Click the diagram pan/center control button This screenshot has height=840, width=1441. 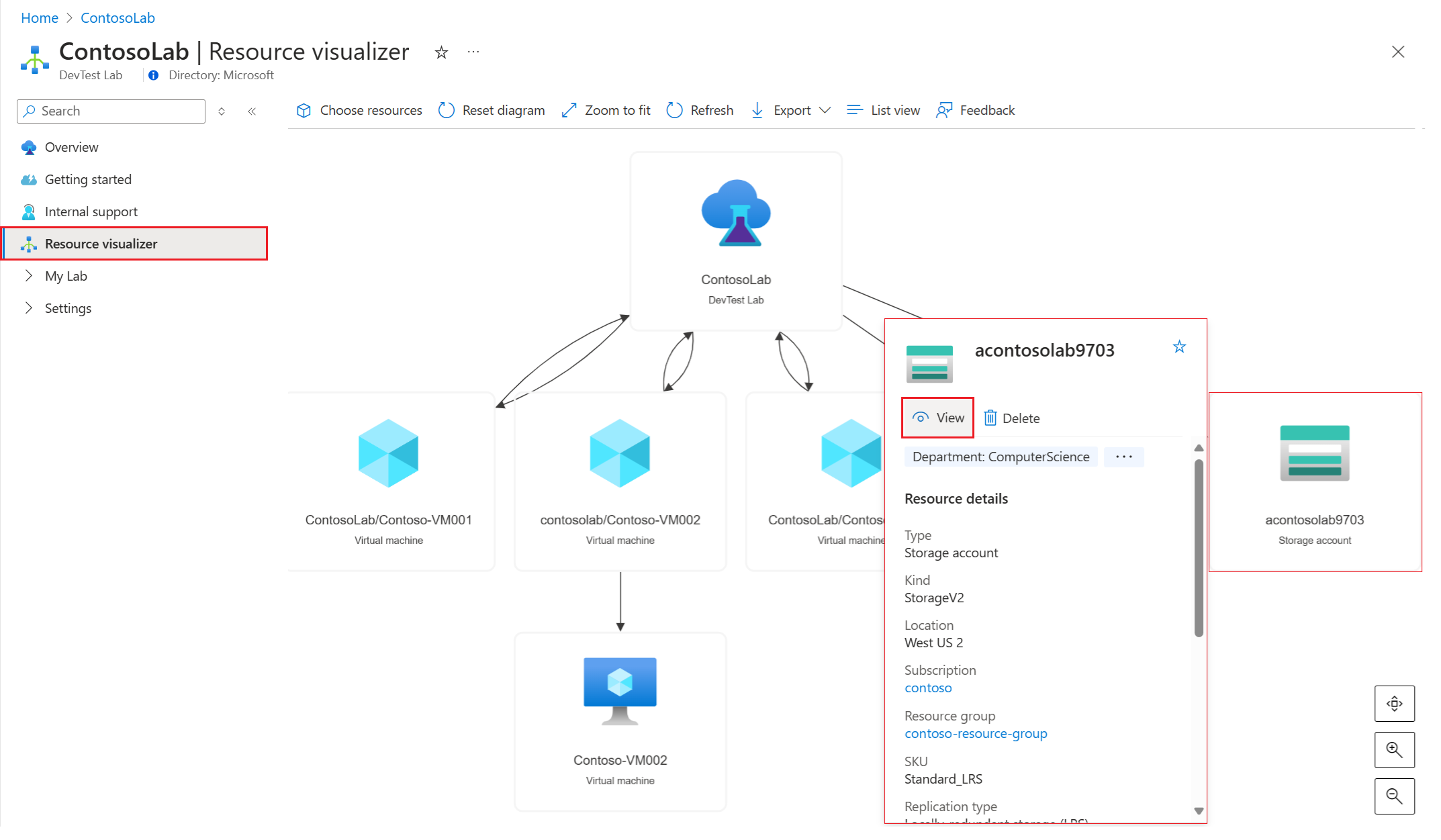click(1395, 704)
